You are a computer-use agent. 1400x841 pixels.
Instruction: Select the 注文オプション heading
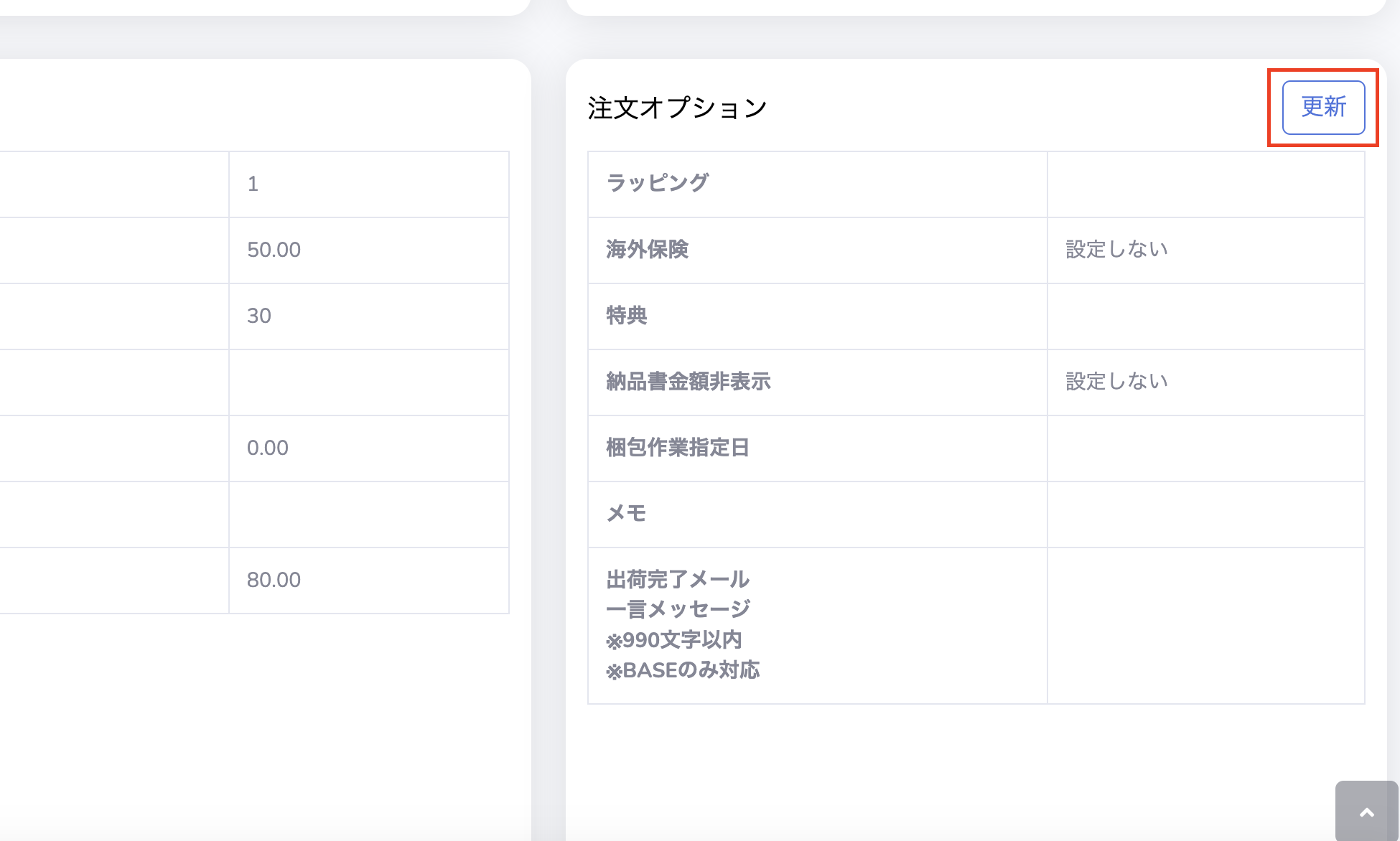(677, 108)
